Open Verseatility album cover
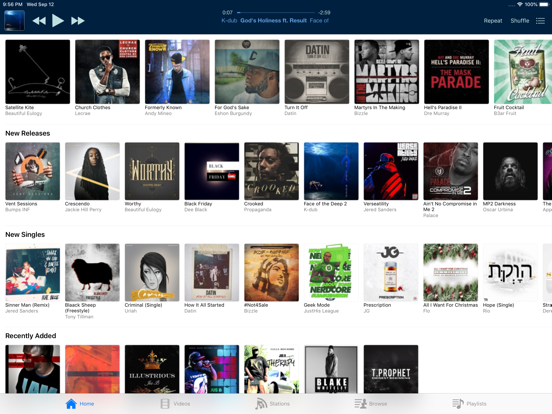The height and width of the screenshot is (414, 552). (391, 171)
